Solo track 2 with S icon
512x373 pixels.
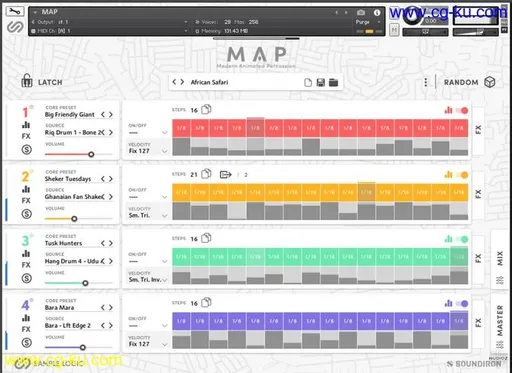click(27, 214)
